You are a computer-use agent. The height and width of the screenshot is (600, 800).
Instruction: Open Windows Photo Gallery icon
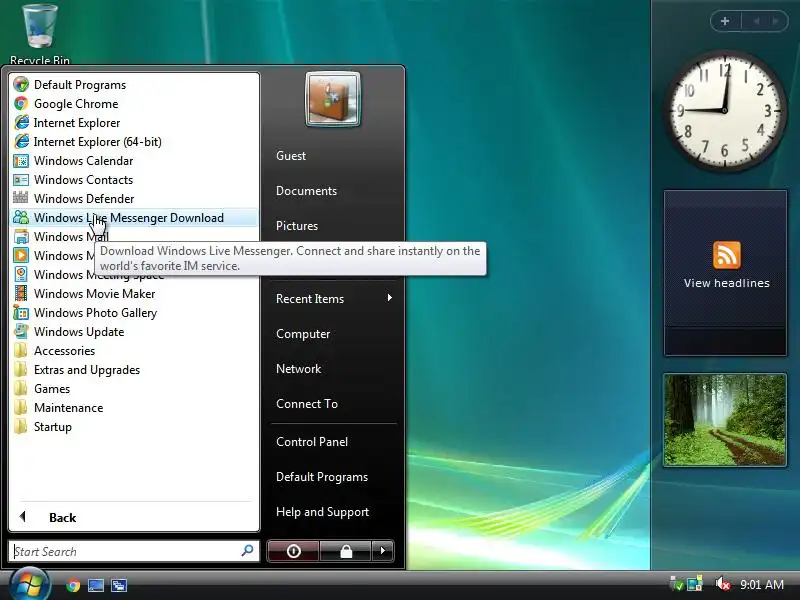[x=21, y=313]
